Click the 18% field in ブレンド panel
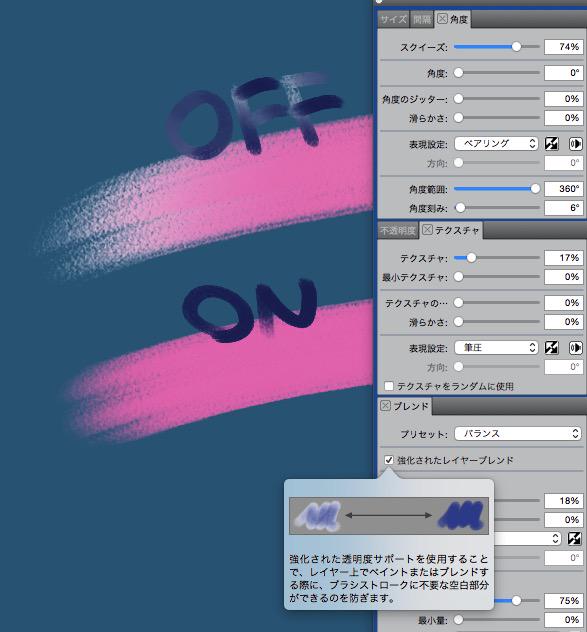The width and height of the screenshot is (587, 632). pyautogui.click(x=563, y=501)
